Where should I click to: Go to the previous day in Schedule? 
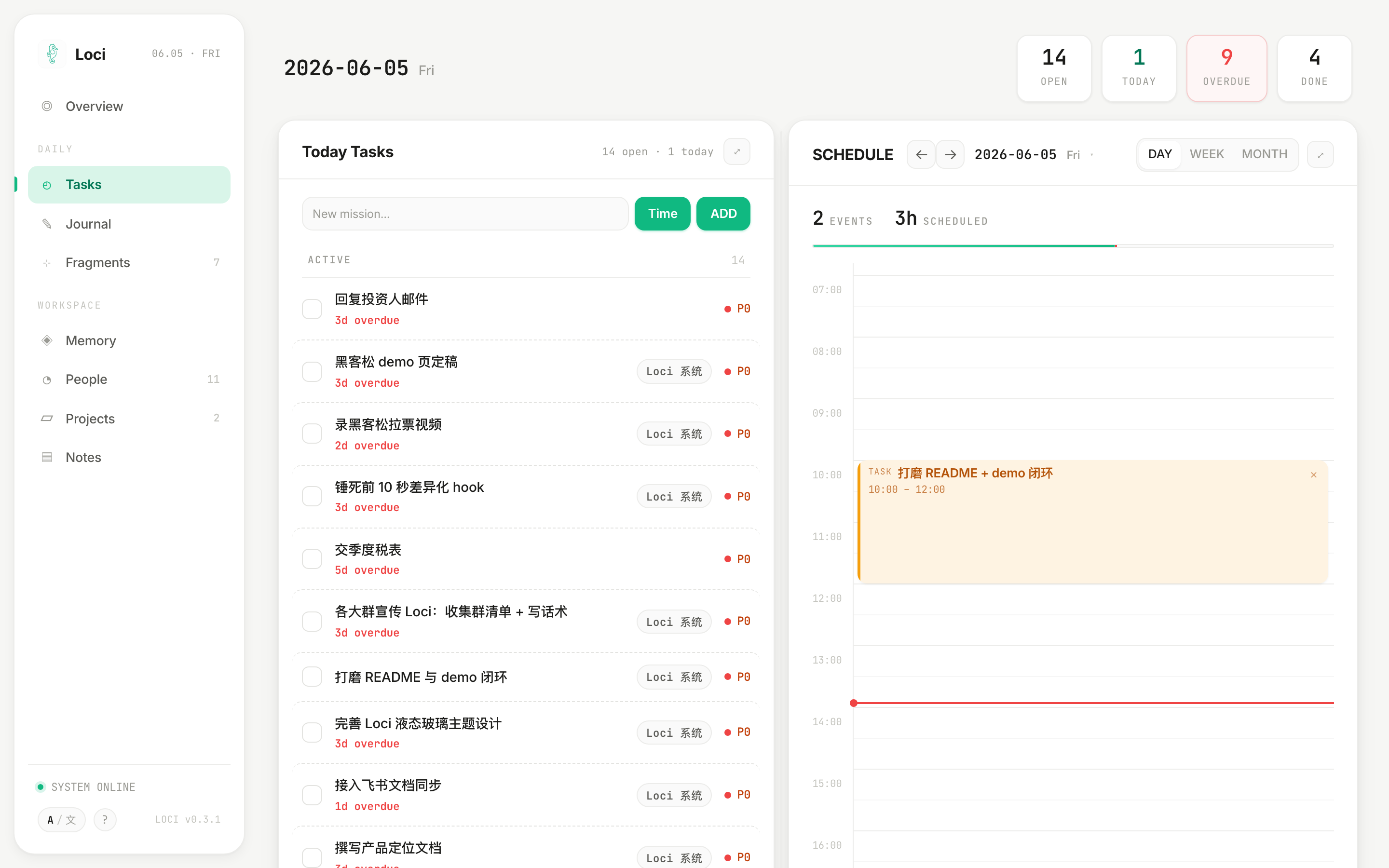point(921,154)
